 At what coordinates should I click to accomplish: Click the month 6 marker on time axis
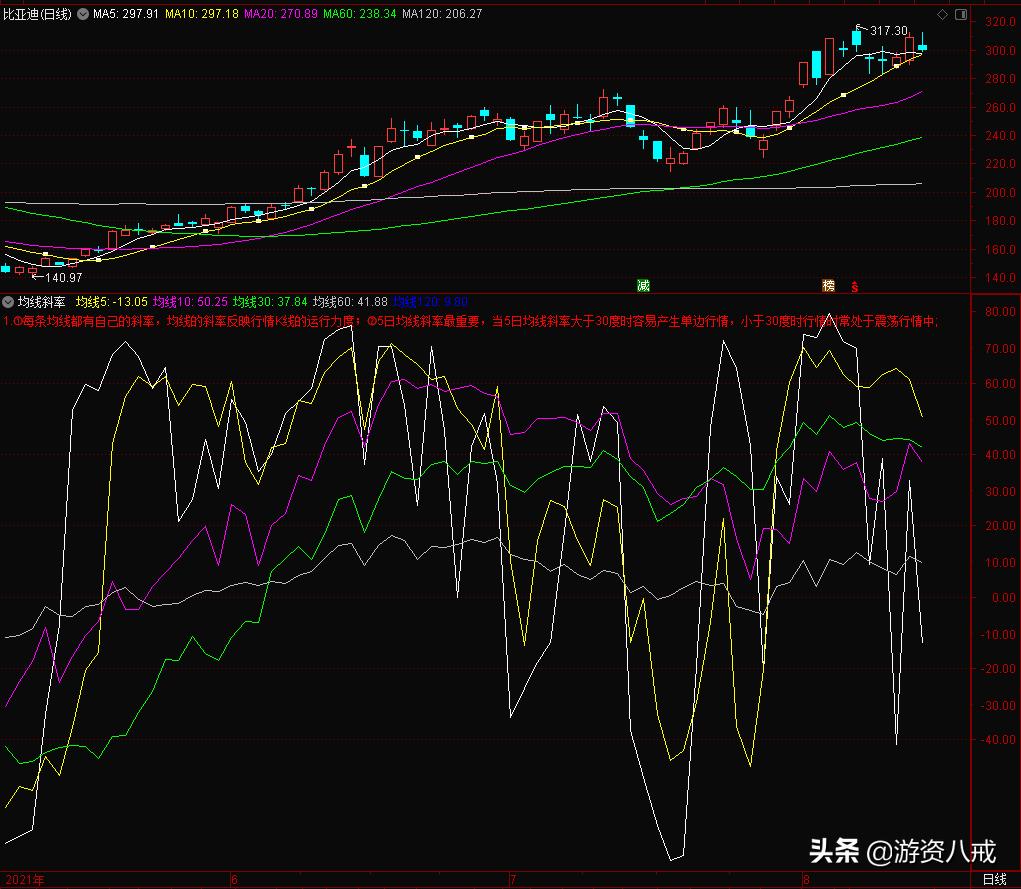coord(234,880)
